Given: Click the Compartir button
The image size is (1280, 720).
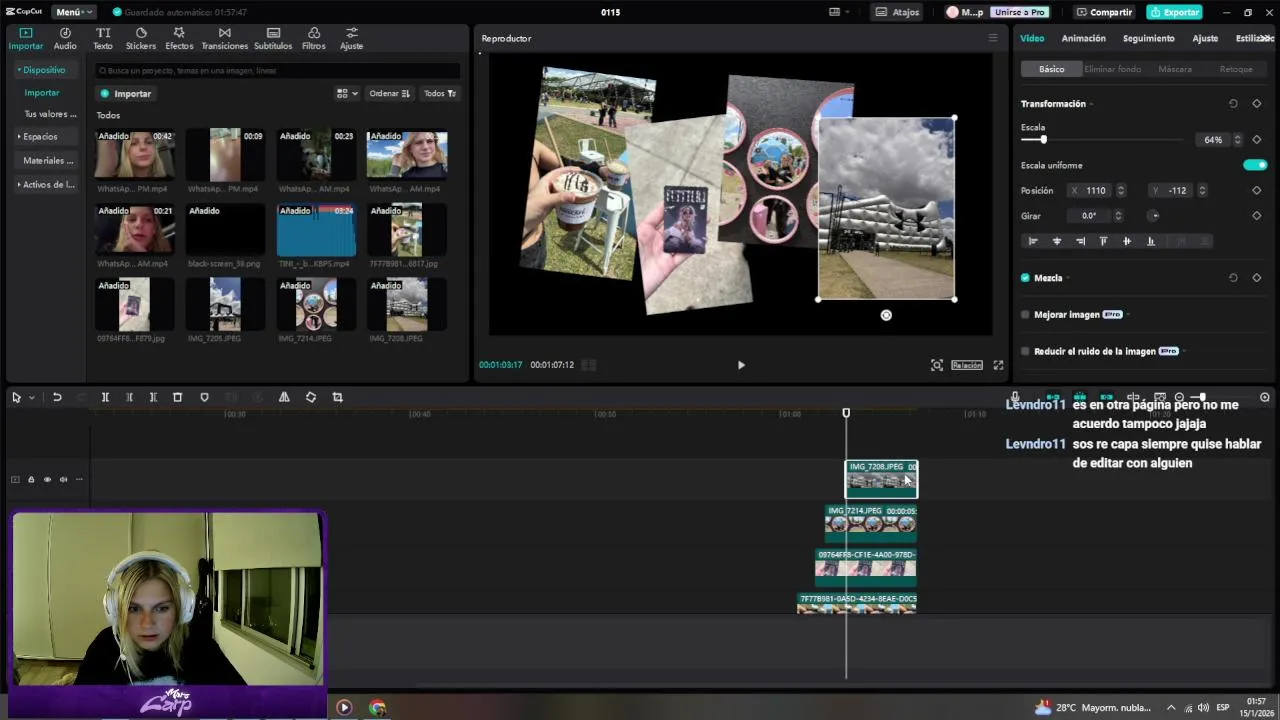Looking at the screenshot, I should click(x=1104, y=12).
